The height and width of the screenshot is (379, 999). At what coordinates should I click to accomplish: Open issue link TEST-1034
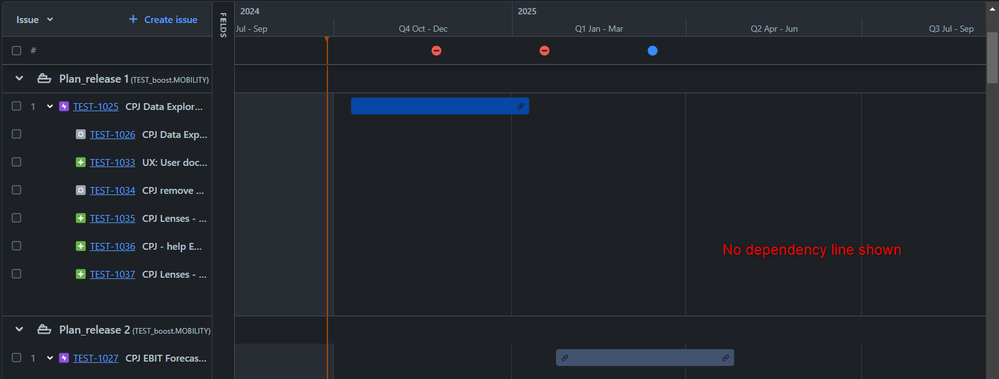pyautogui.click(x=112, y=190)
